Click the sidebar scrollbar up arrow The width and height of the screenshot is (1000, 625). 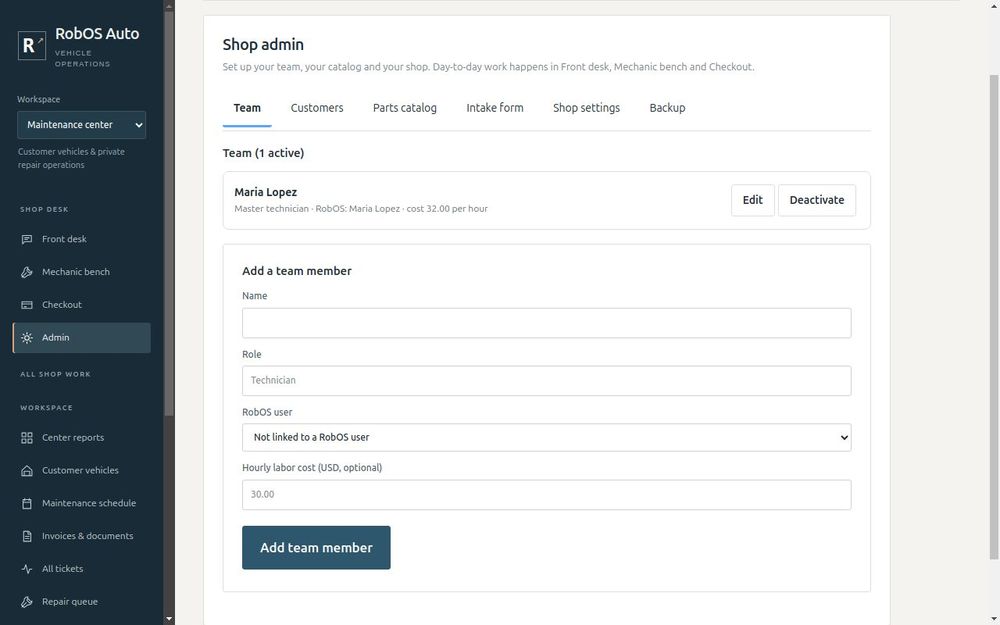pyautogui.click(x=169, y=6)
